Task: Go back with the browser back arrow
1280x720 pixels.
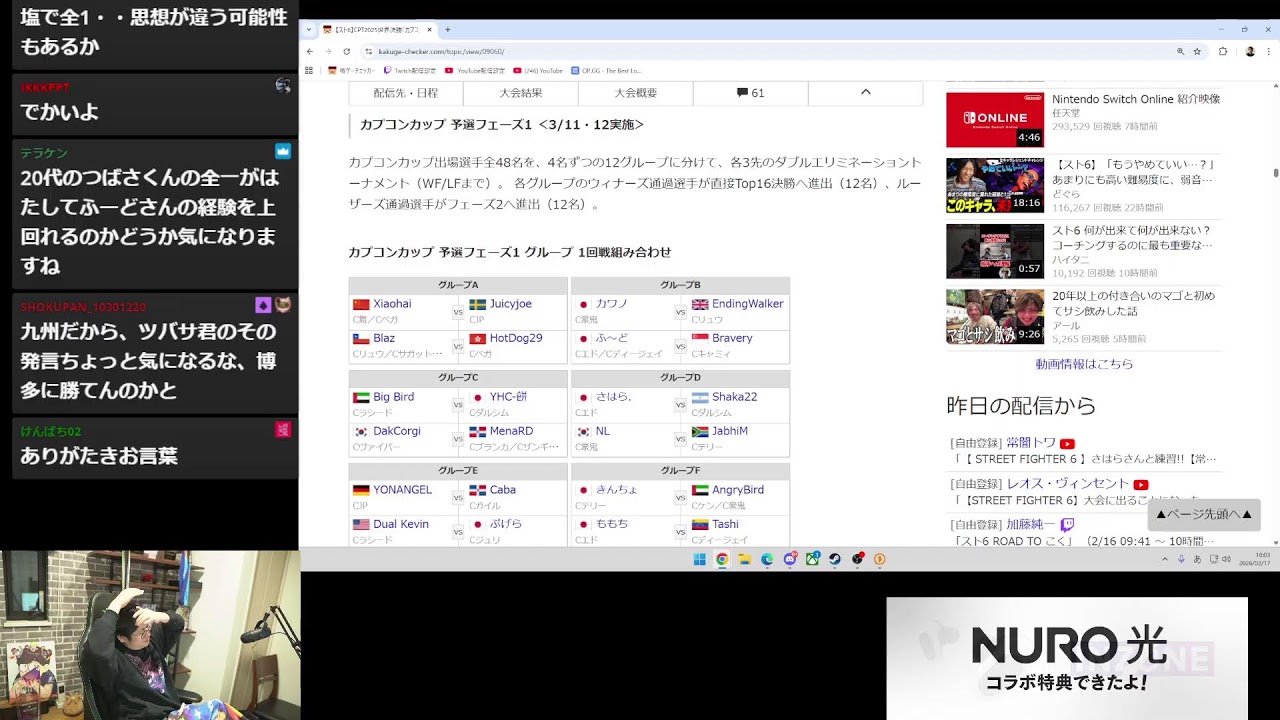Action: tap(310, 51)
